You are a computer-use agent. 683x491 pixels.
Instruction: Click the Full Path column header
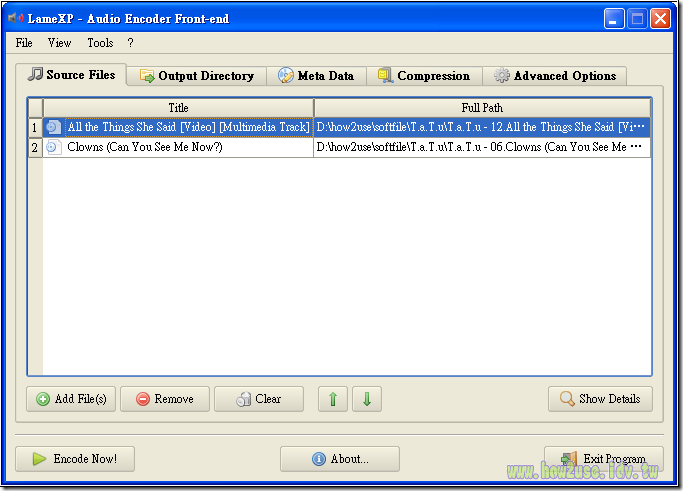tap(482, 107)
